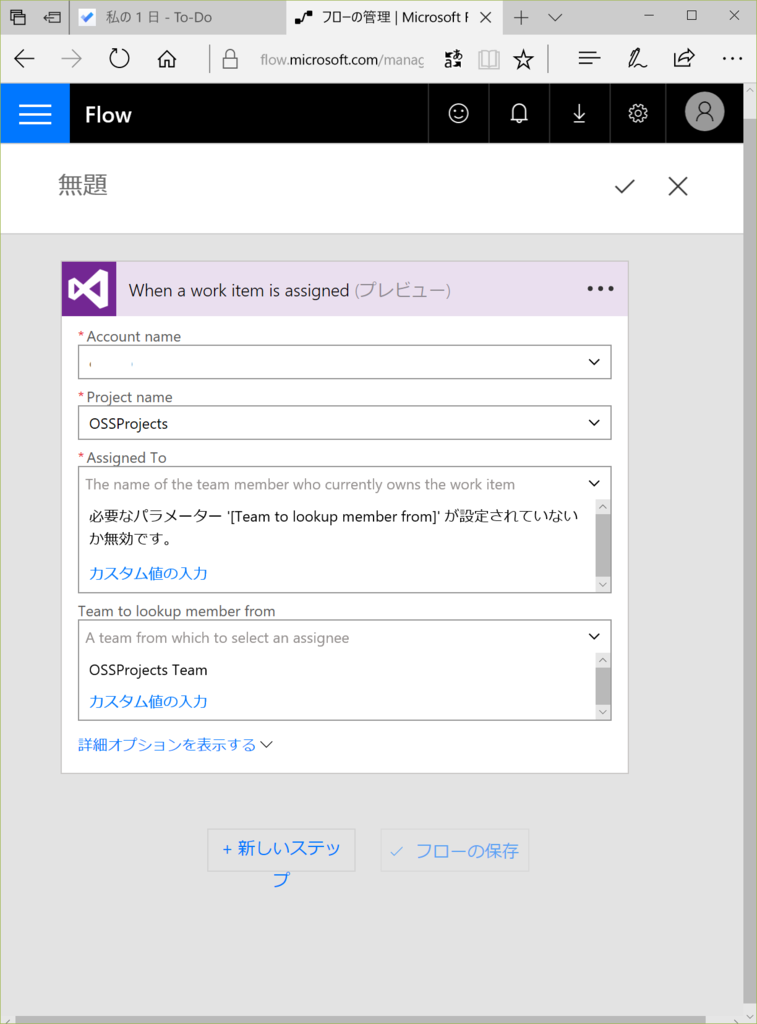Open the notifications bell
Viewport: 757px width, 1024px height.
point(519,114)
